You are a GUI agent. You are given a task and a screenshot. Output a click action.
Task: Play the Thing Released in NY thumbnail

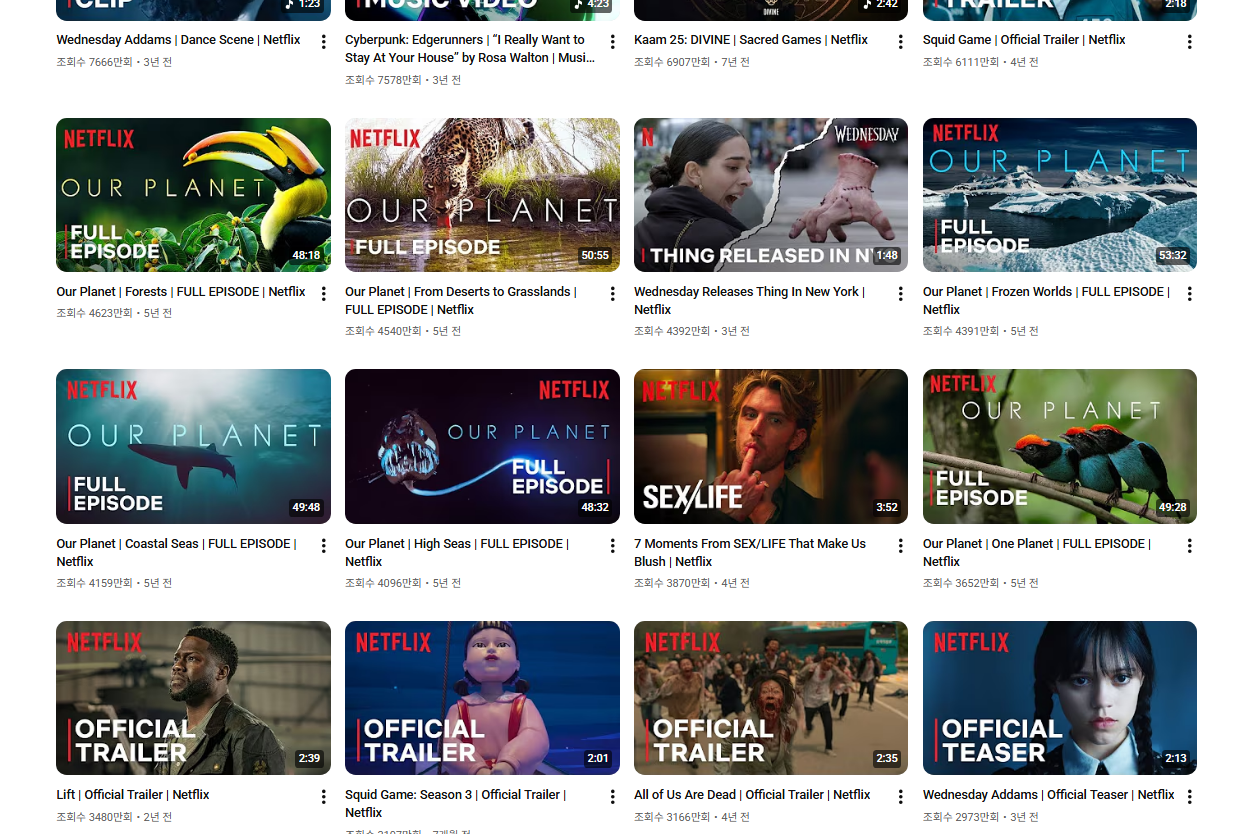pyautogui.click(x=770, y=195)
